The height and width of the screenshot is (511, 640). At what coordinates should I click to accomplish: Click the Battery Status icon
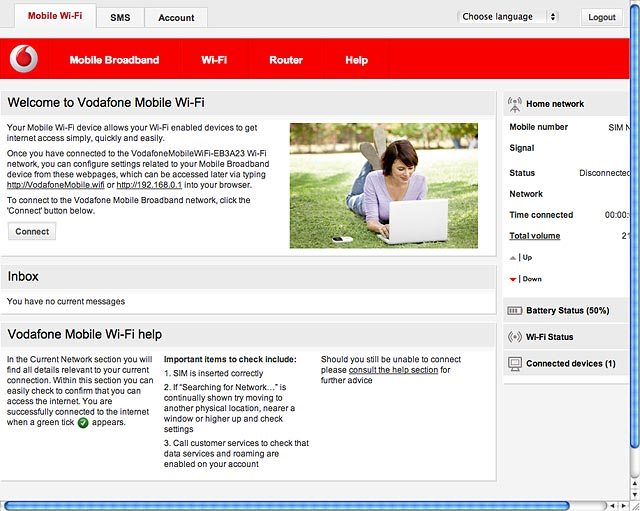pyautogui.click(x=514, y=311)
